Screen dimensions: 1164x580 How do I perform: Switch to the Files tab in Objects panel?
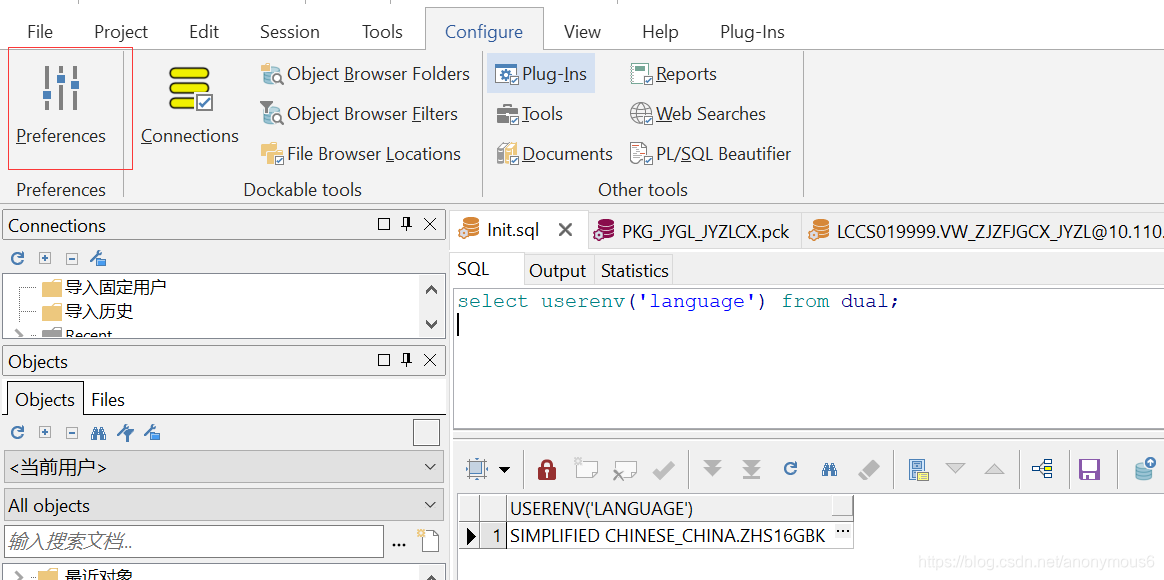[108, 400]
